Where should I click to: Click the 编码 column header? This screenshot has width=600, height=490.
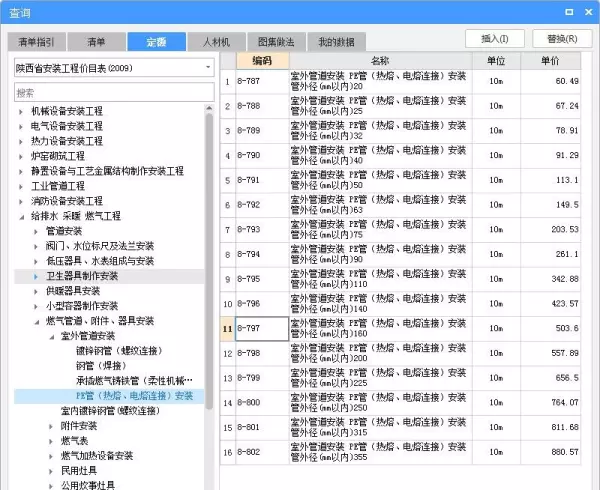click(x=262, y=60)
